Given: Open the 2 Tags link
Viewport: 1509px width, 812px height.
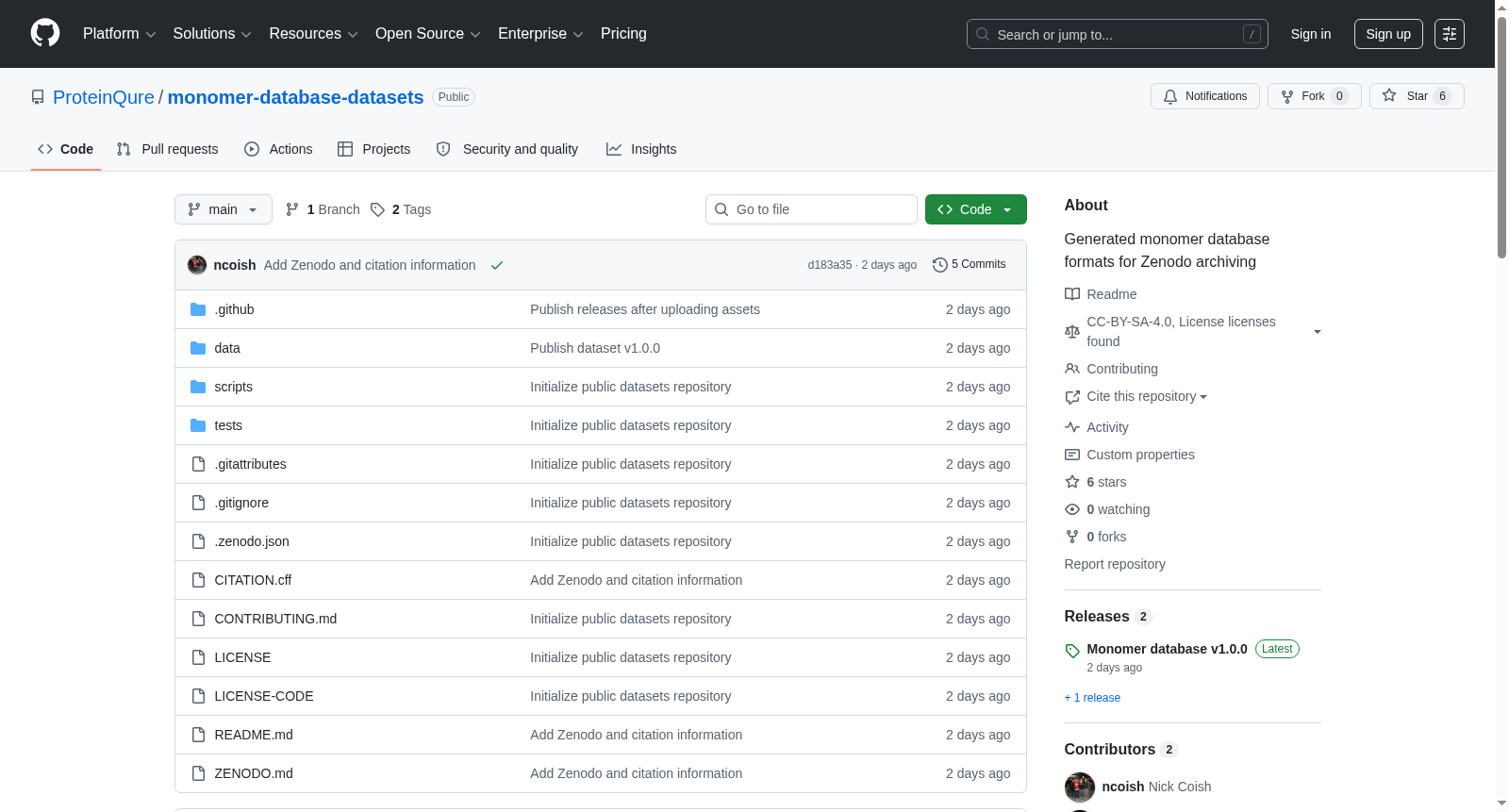Looking at the screenshot, I should [x=401, y=209].
